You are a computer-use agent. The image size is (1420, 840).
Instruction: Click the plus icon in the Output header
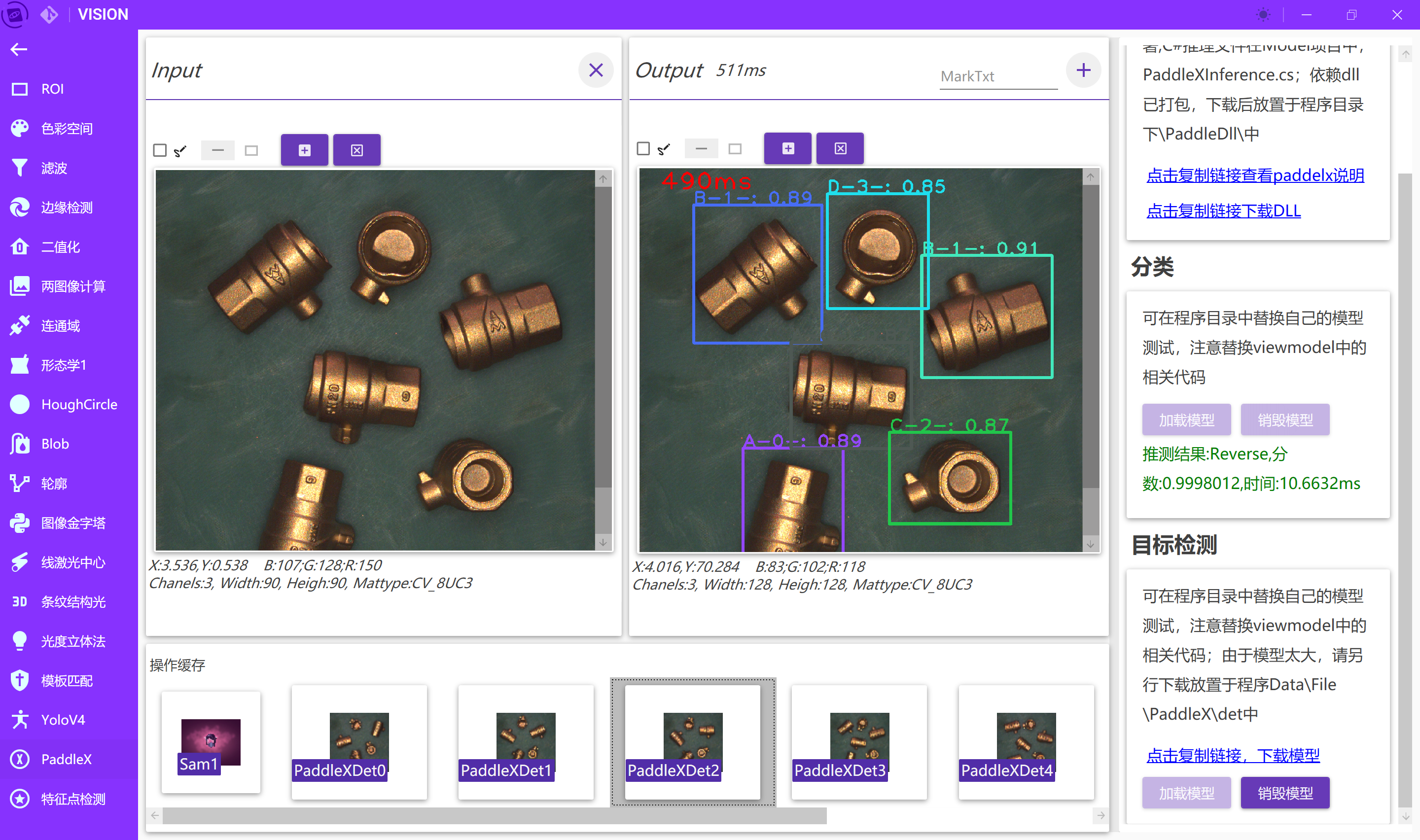[1083, 70]
